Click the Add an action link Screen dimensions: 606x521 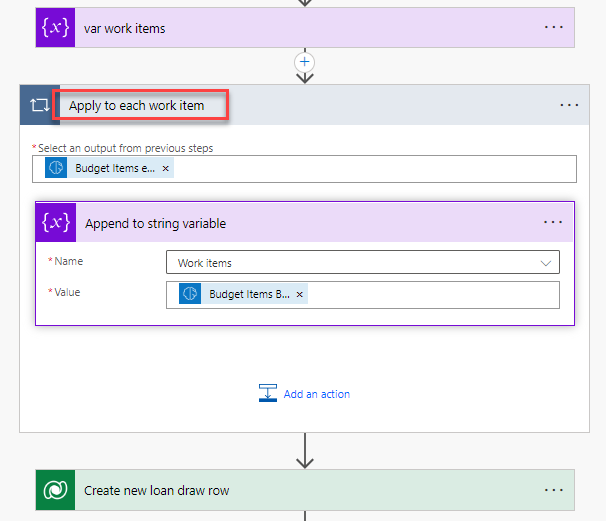(x=316, y=394)
